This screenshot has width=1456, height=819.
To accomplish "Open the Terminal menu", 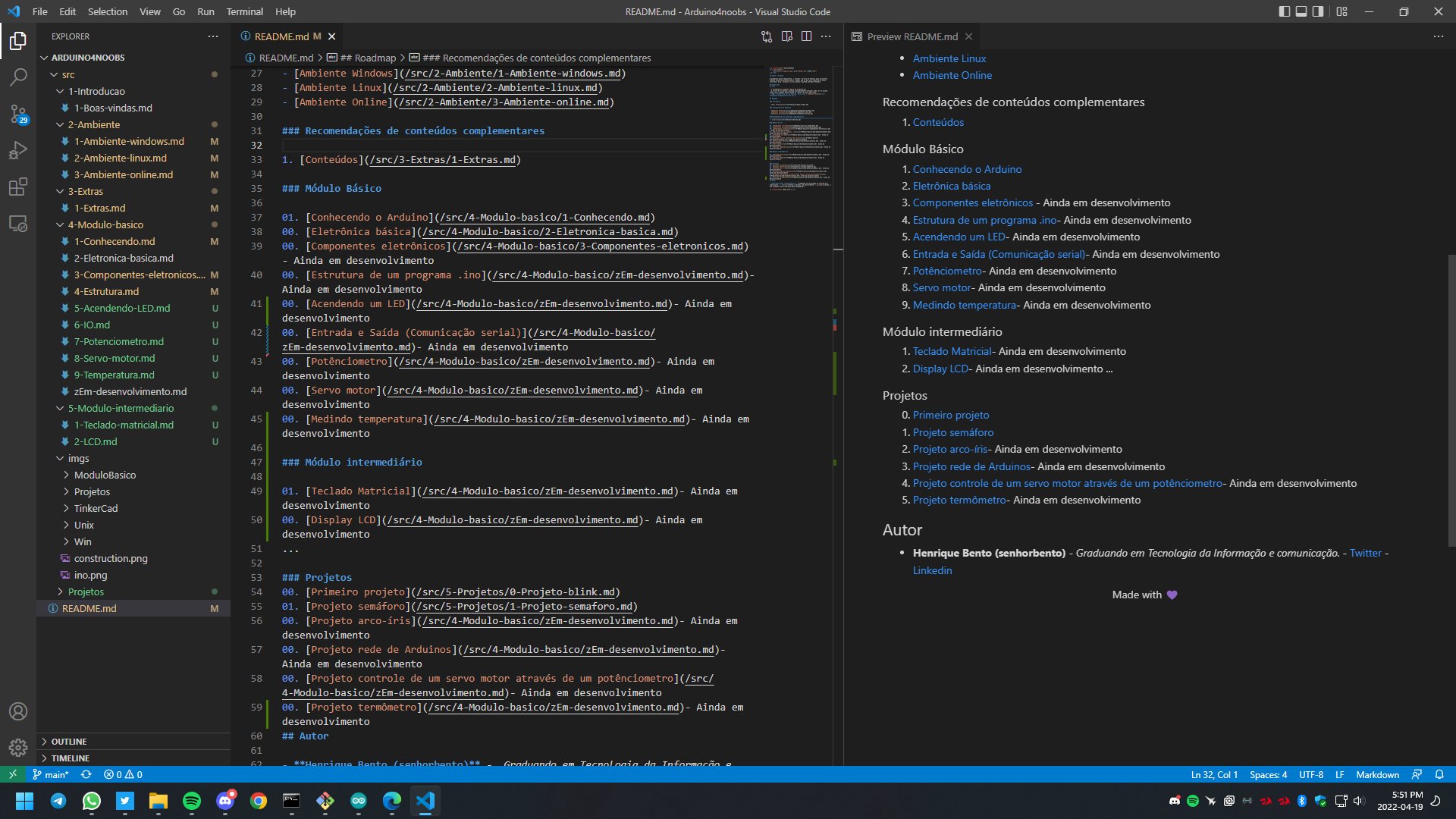I will coord(244,11).
